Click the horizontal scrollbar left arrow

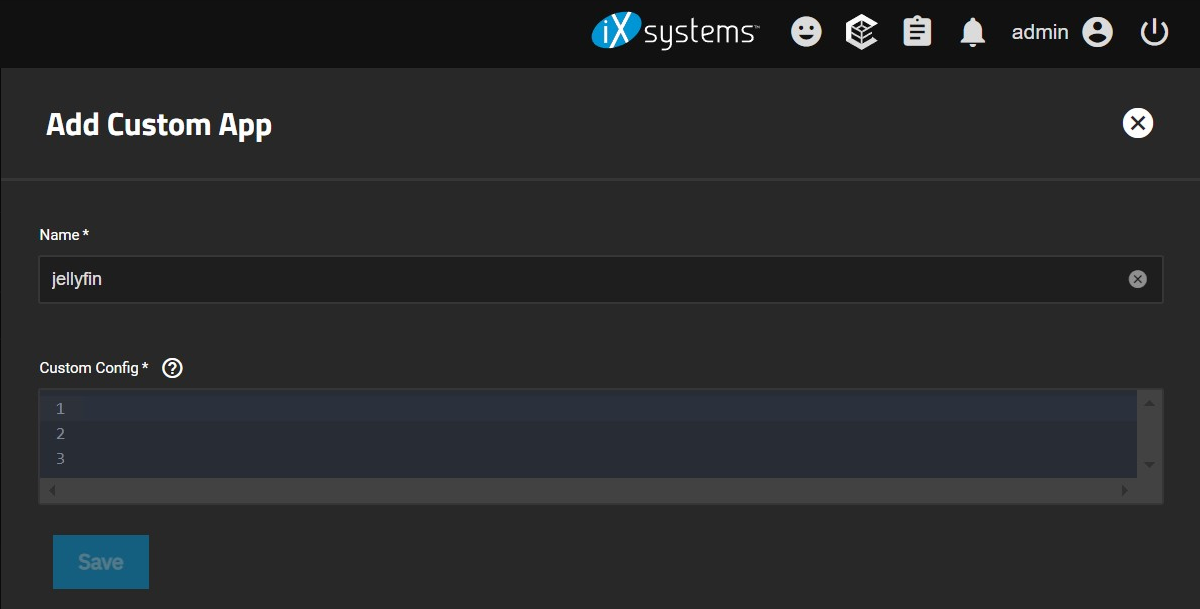(51, 490)
